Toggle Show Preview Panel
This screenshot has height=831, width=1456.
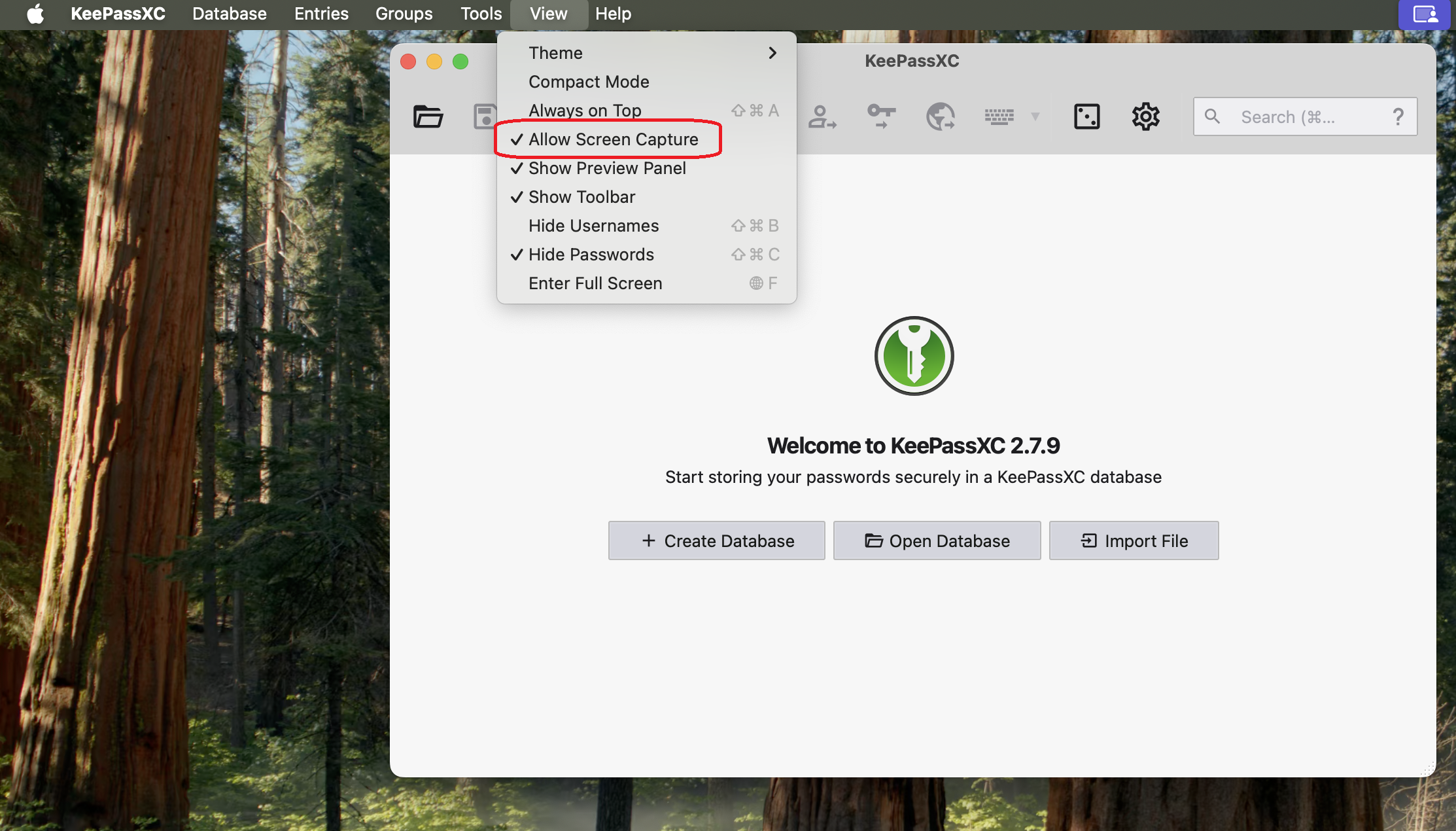[646, 168]
